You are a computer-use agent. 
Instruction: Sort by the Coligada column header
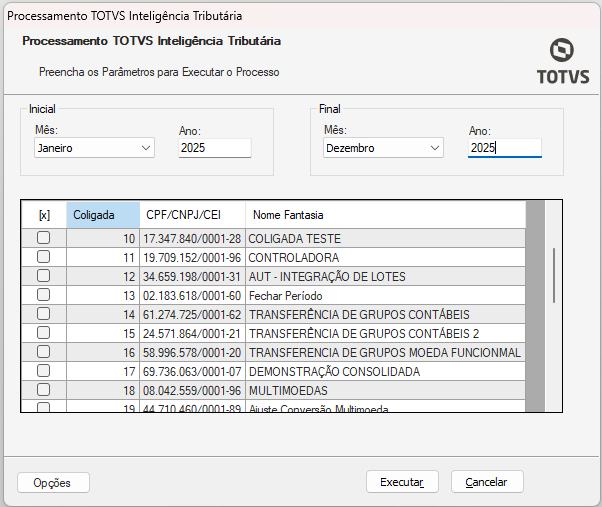pyautogui.click(x=103, y=215)
